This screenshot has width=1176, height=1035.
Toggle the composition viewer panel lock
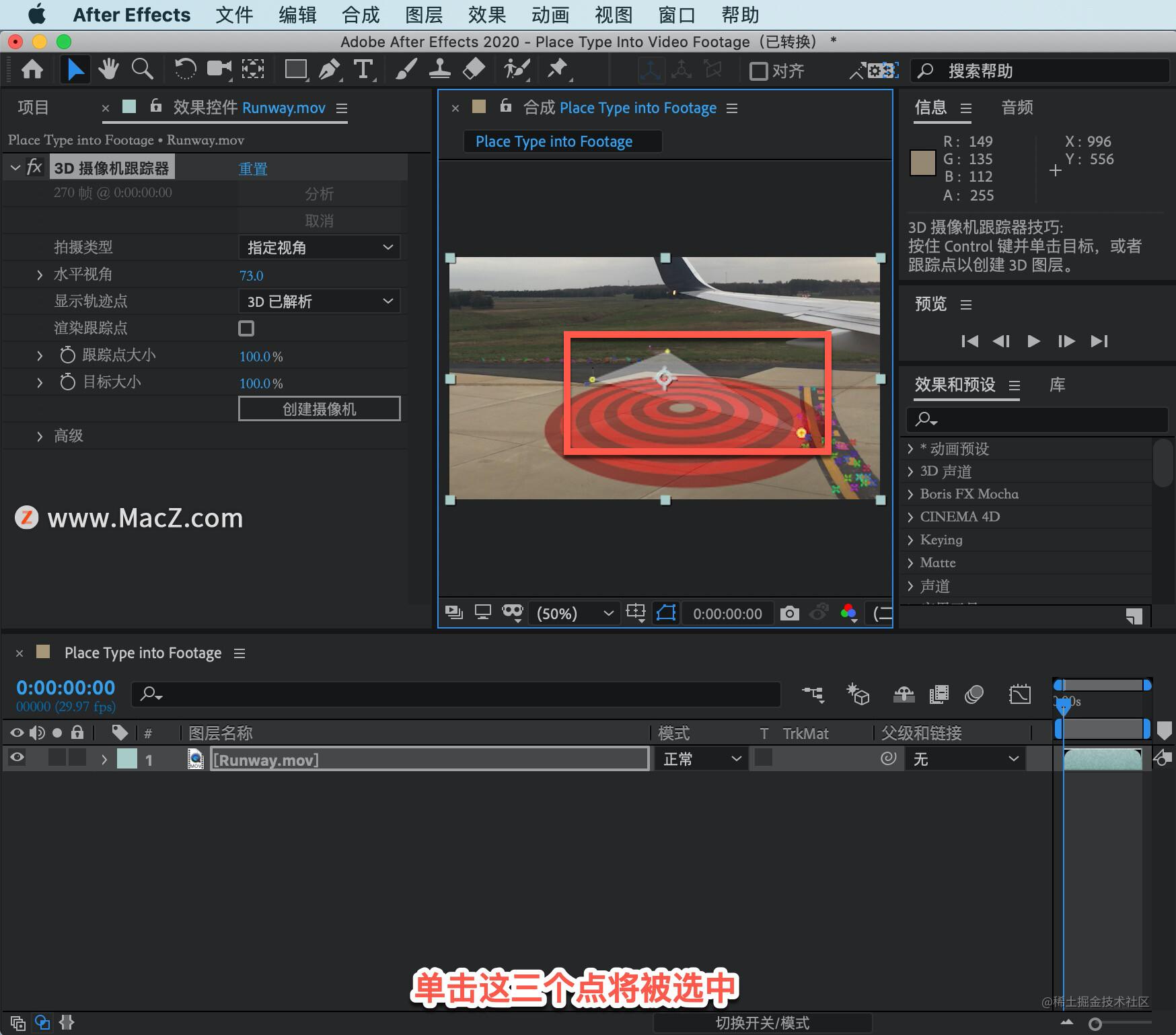[x=506, y=106]
